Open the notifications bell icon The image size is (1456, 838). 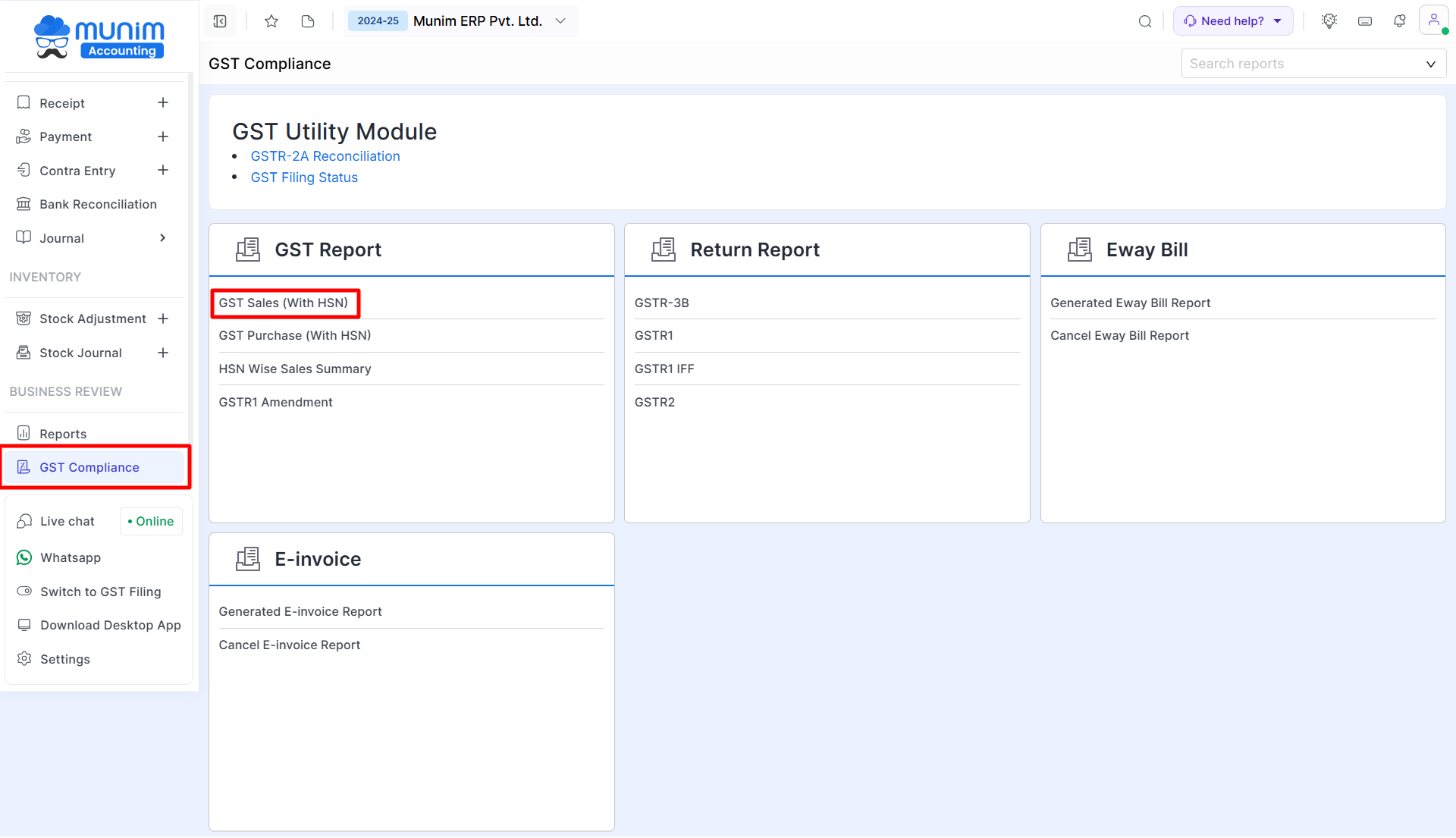tap(1400, 21)
